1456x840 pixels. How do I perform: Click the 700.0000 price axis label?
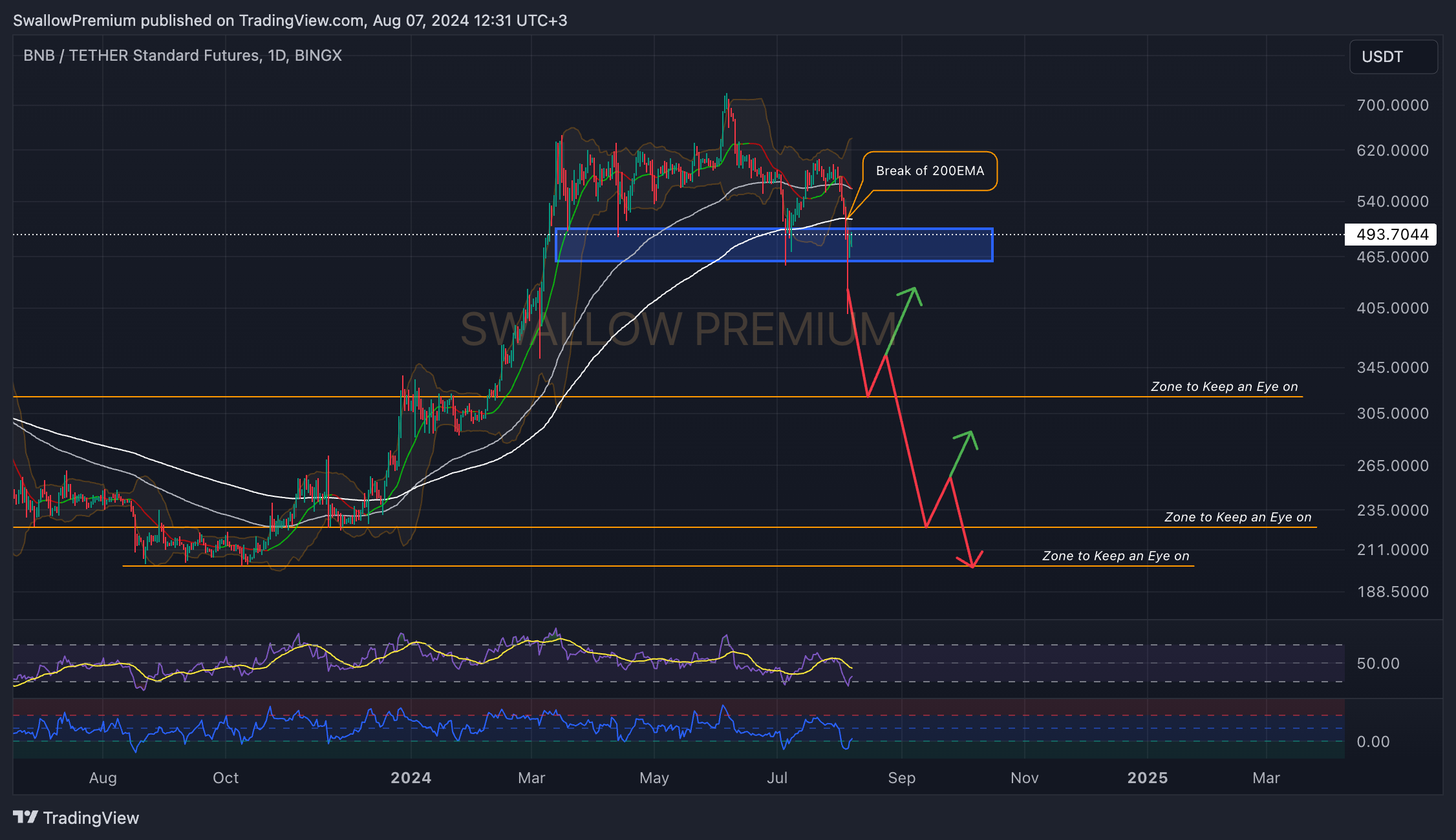(1393, 105)
